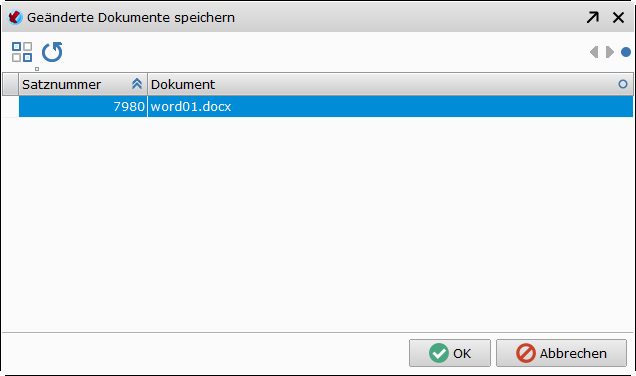
Task: Click the detach window diagonal arrow icon
Action: (x=593, y=17)
